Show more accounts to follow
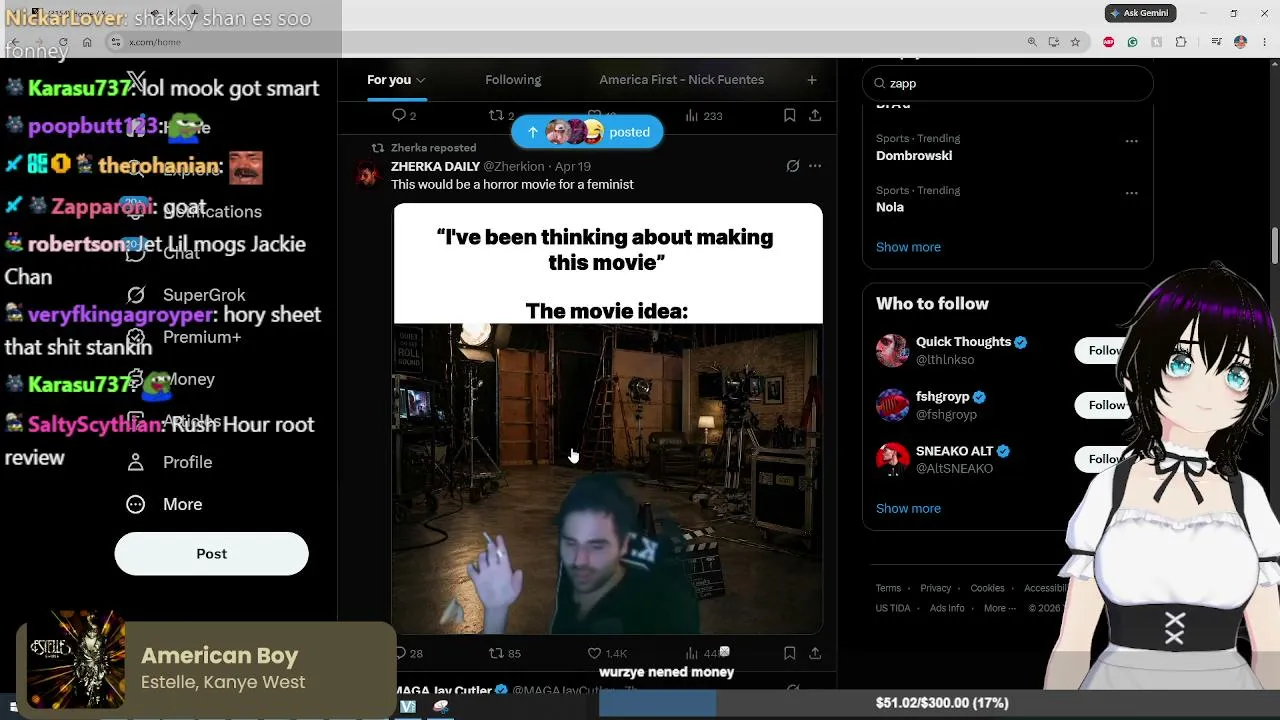Screen dimensions: 1280x720 click(x=908, y=508)
